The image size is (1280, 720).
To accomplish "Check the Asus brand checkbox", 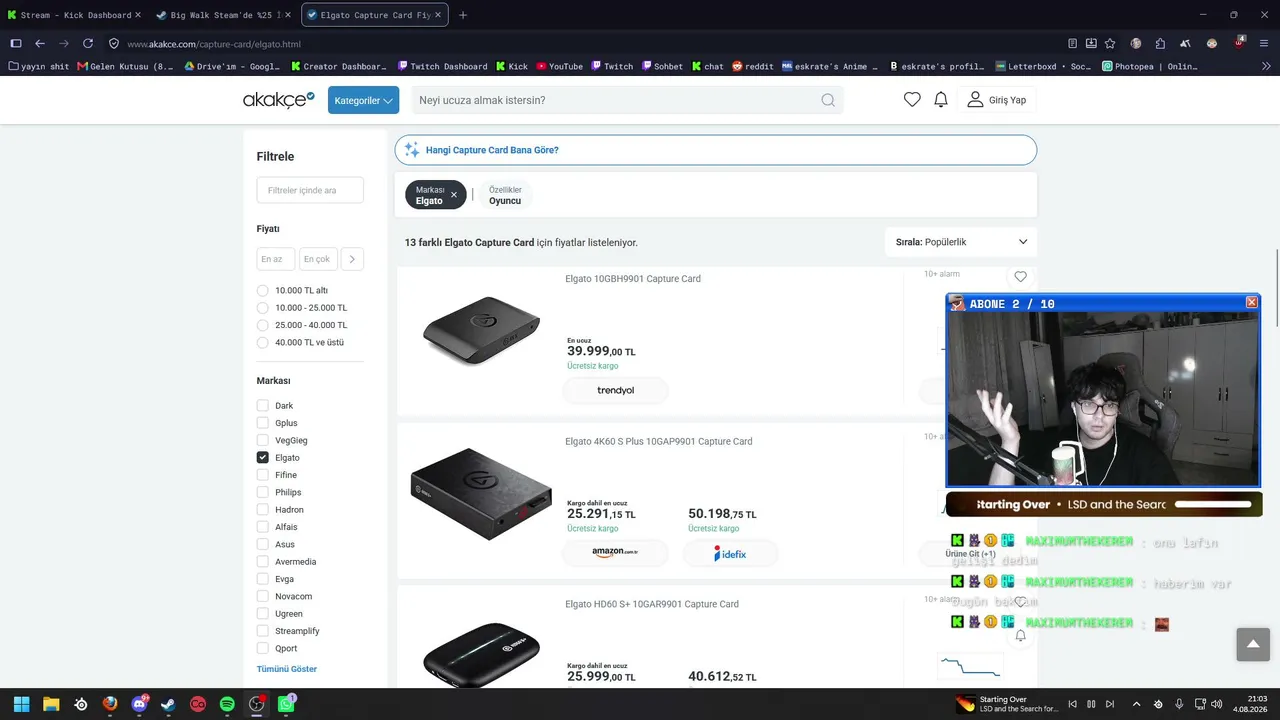I will (x=263, y=544).
